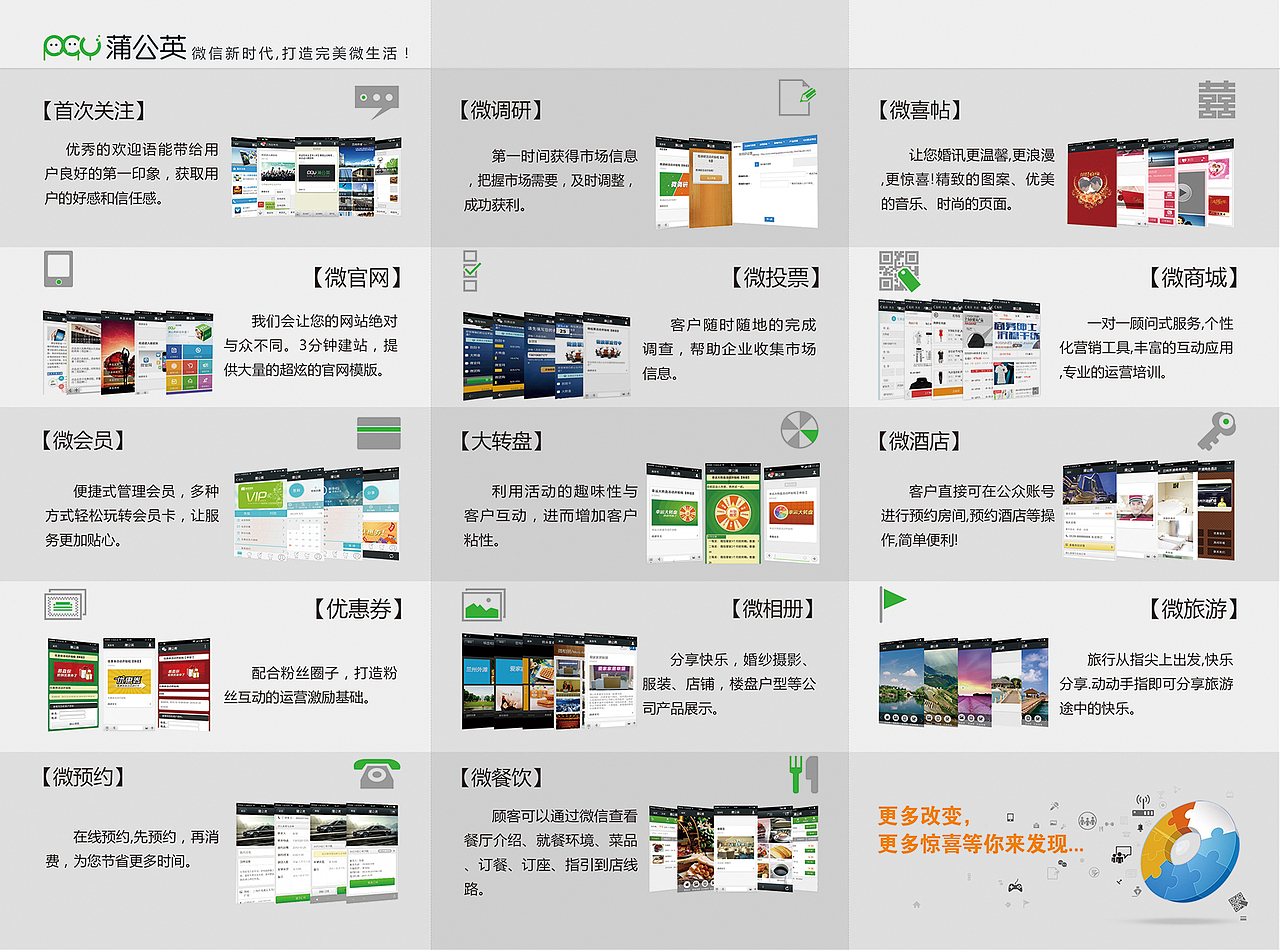Select the 【首次关注】 section heading
The image size is (1280, 950).
(95, 111)
